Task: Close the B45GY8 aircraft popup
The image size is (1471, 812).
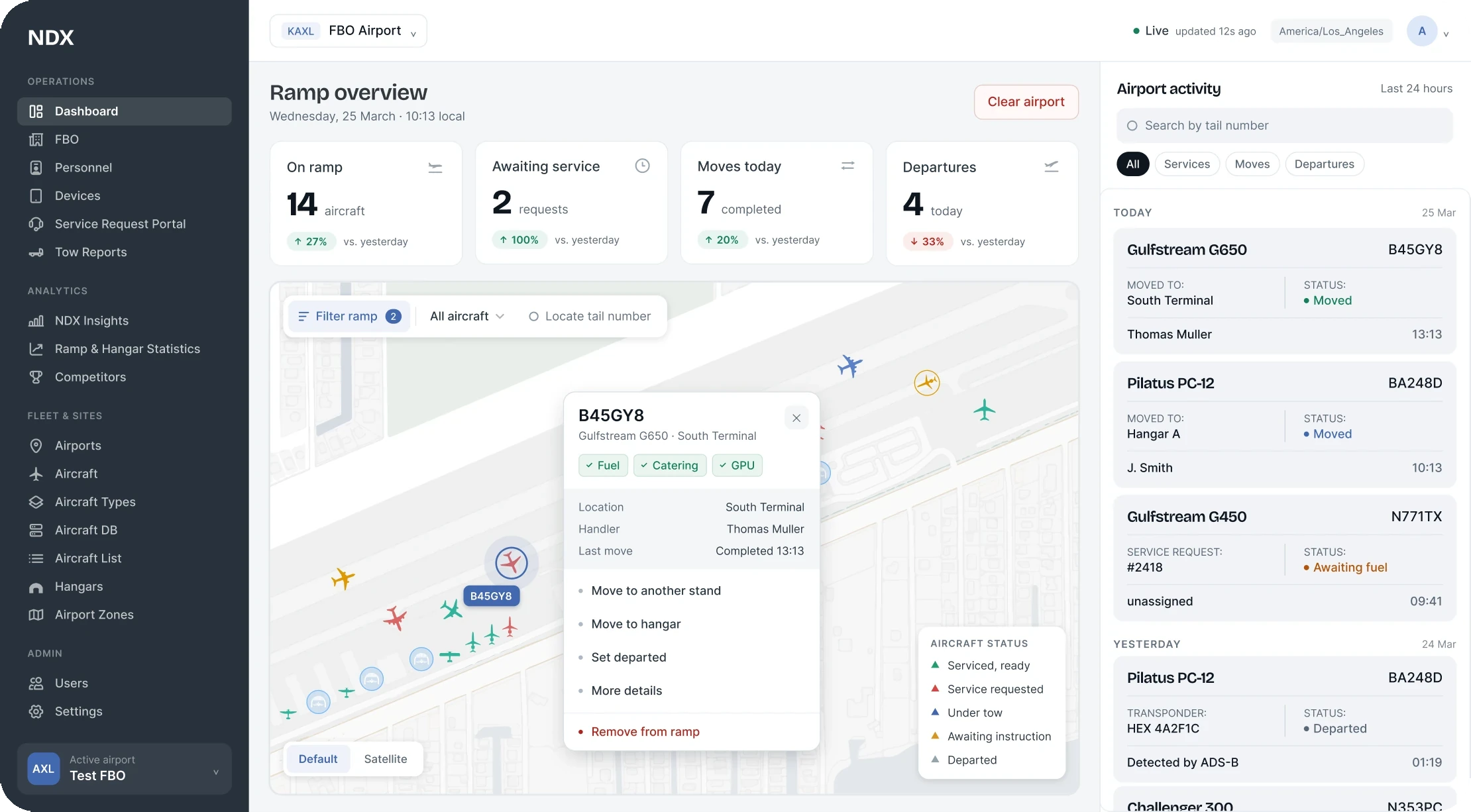Action: pyautogui.click(x=796, y=418)
